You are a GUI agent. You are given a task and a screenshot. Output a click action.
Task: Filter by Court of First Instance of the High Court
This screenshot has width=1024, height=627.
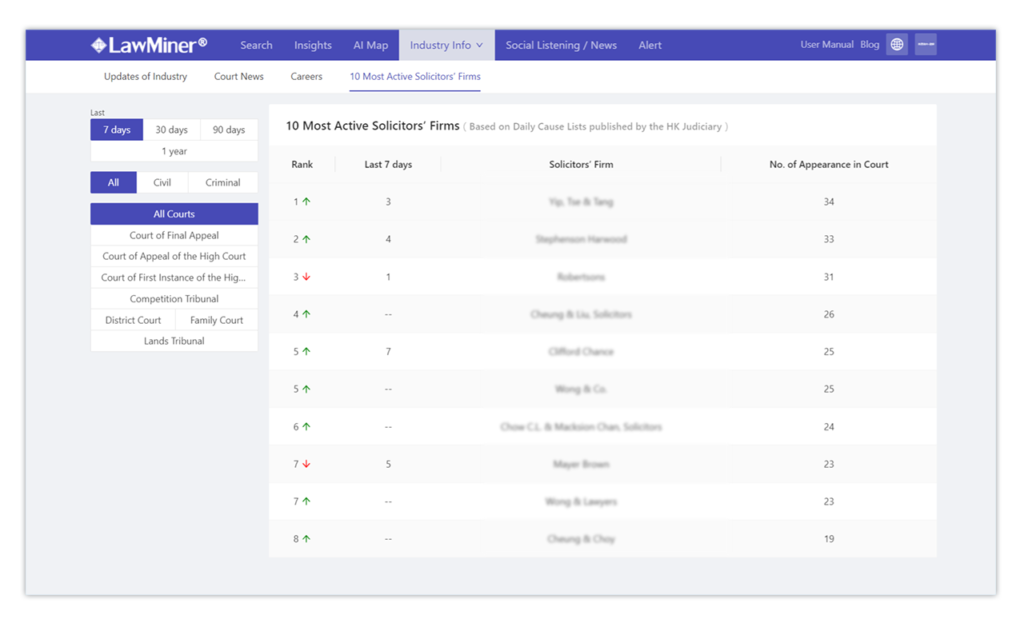[174, 278]
